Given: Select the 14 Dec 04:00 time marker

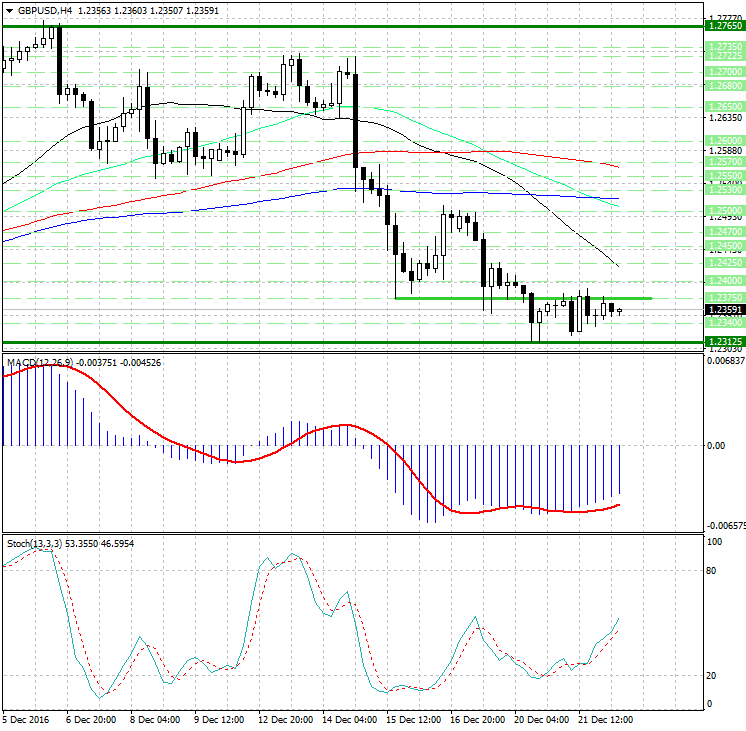Looking at the screenshot, I should 348,718.
